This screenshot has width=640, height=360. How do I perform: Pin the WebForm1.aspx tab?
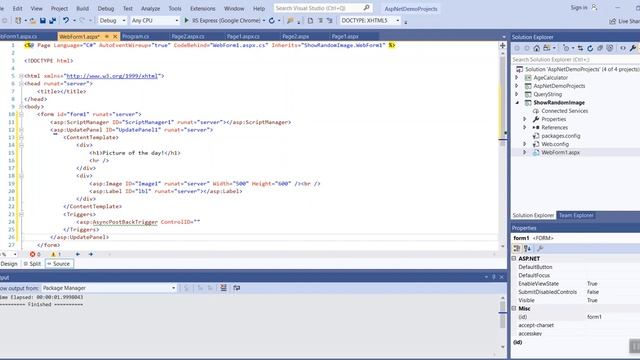tap(107, 36)
